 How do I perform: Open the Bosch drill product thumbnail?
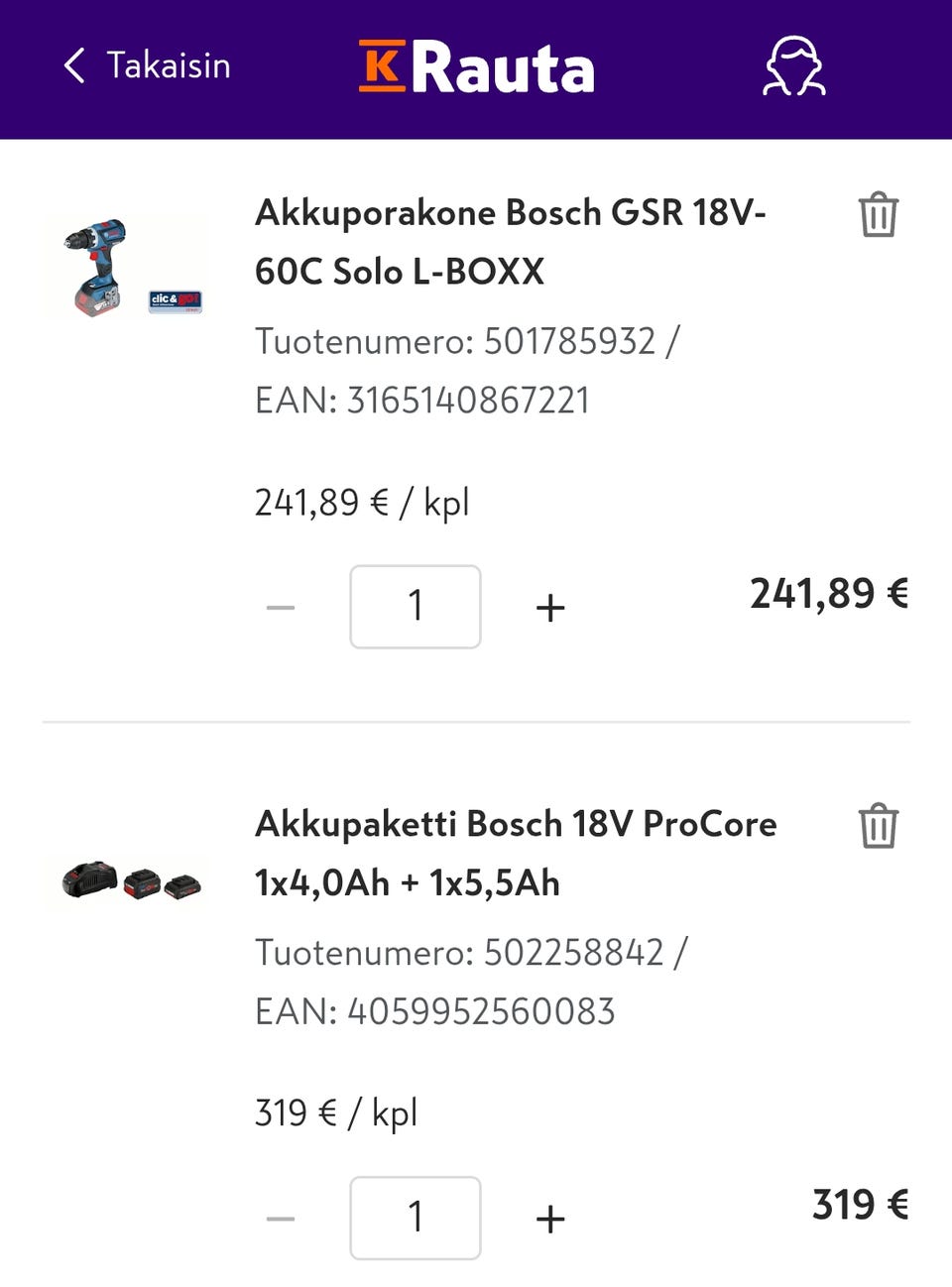[x=127, y=267]
